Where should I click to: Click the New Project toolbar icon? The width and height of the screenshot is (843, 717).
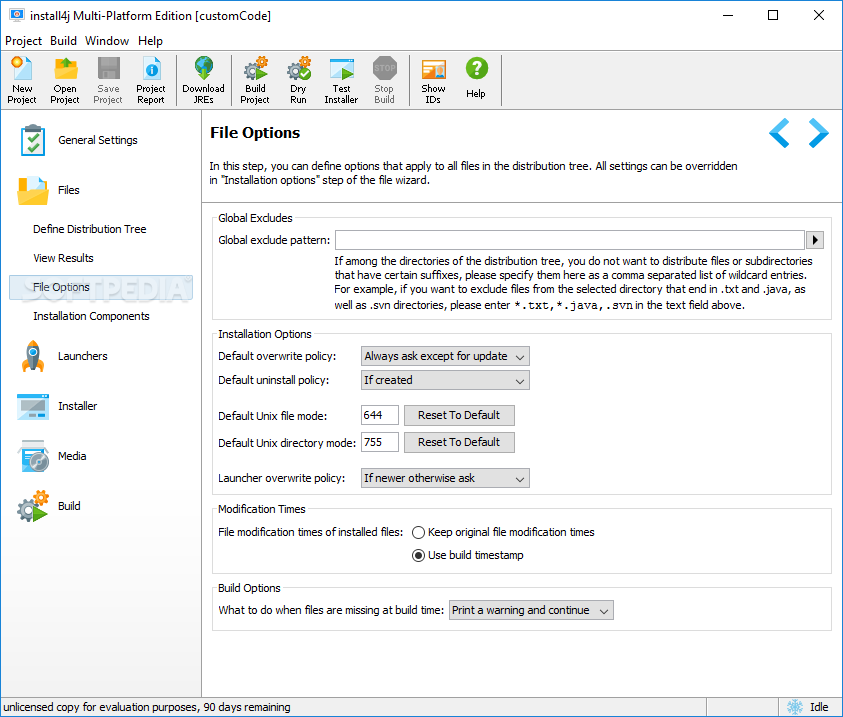(22, 80)
